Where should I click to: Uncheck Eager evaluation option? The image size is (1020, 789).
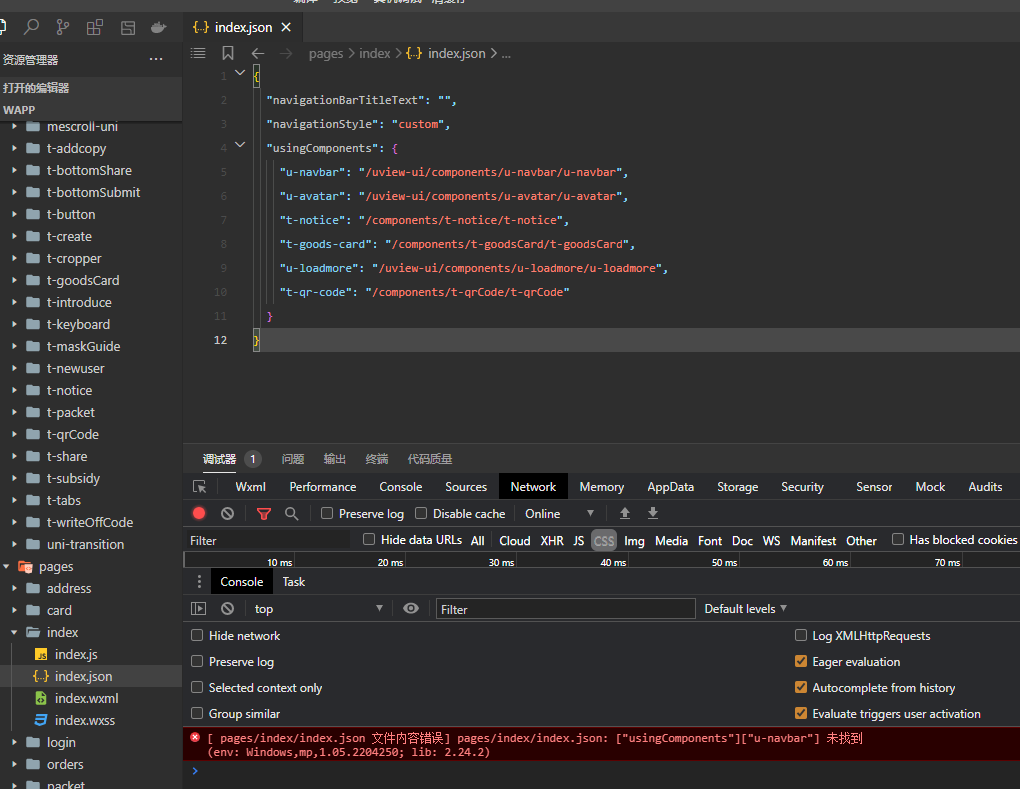(x=801, y=661)
